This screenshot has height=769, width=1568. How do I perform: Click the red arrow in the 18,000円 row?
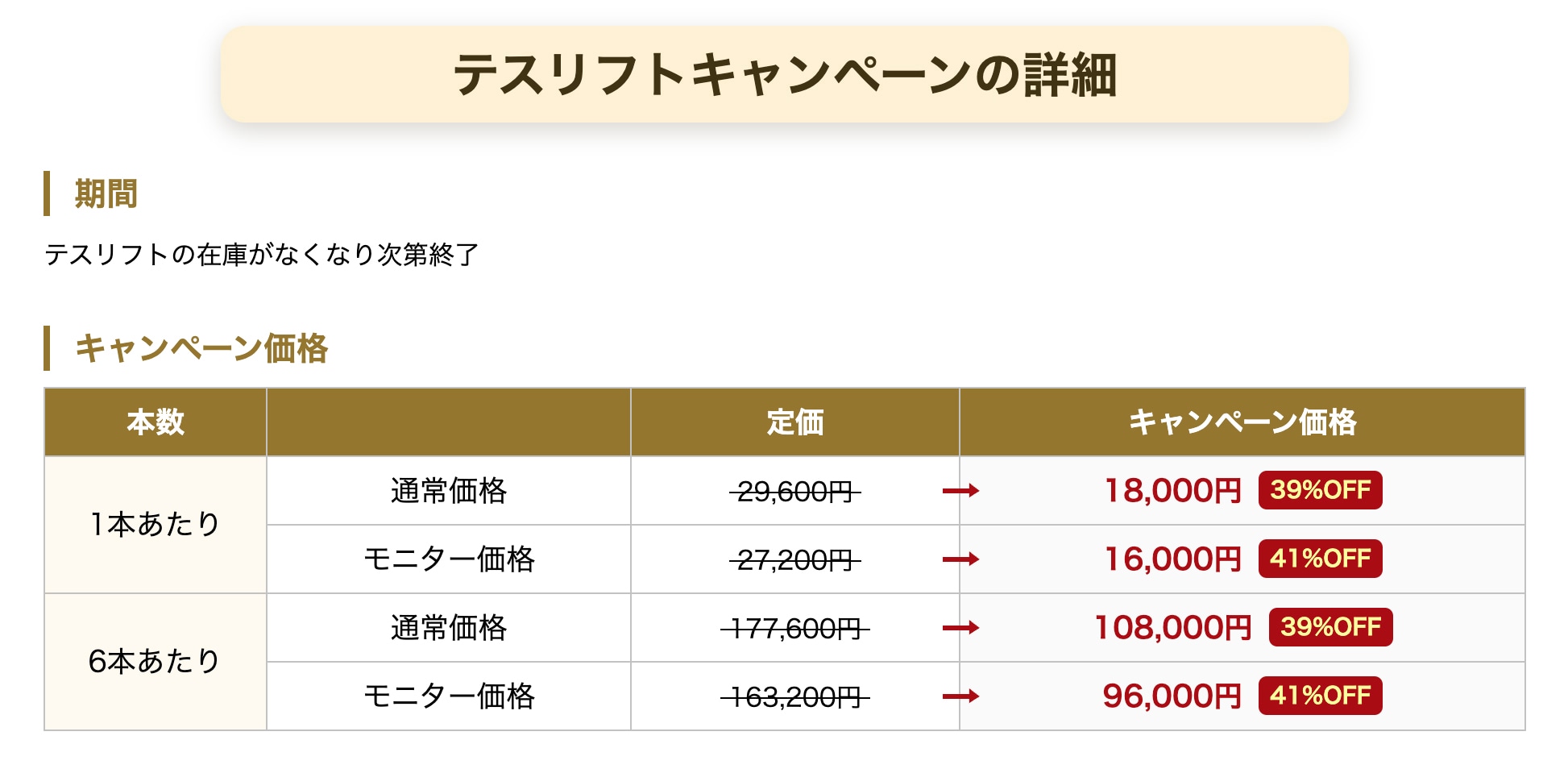(960, 490)
